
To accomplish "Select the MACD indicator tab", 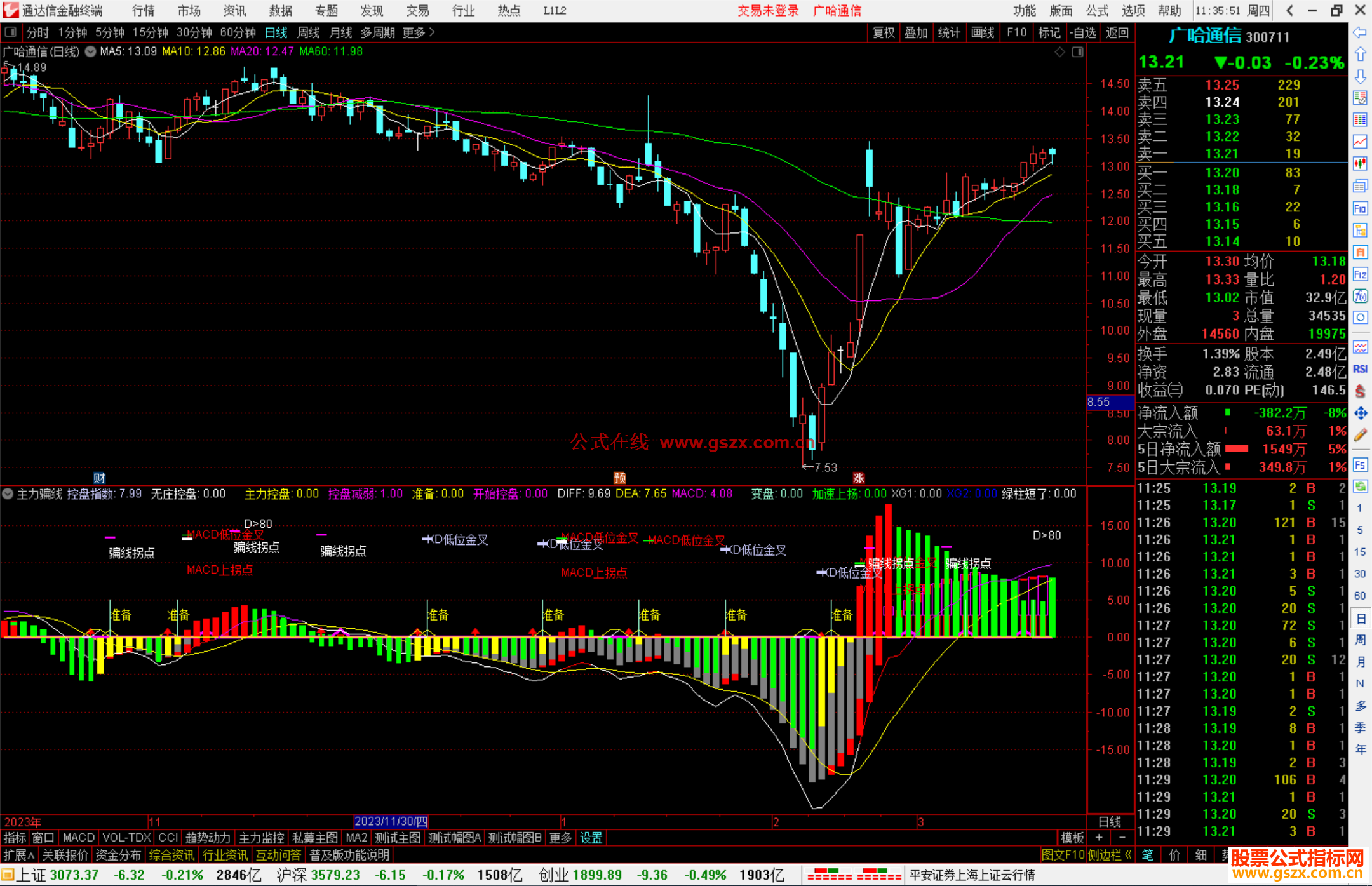I will point(78,838).
